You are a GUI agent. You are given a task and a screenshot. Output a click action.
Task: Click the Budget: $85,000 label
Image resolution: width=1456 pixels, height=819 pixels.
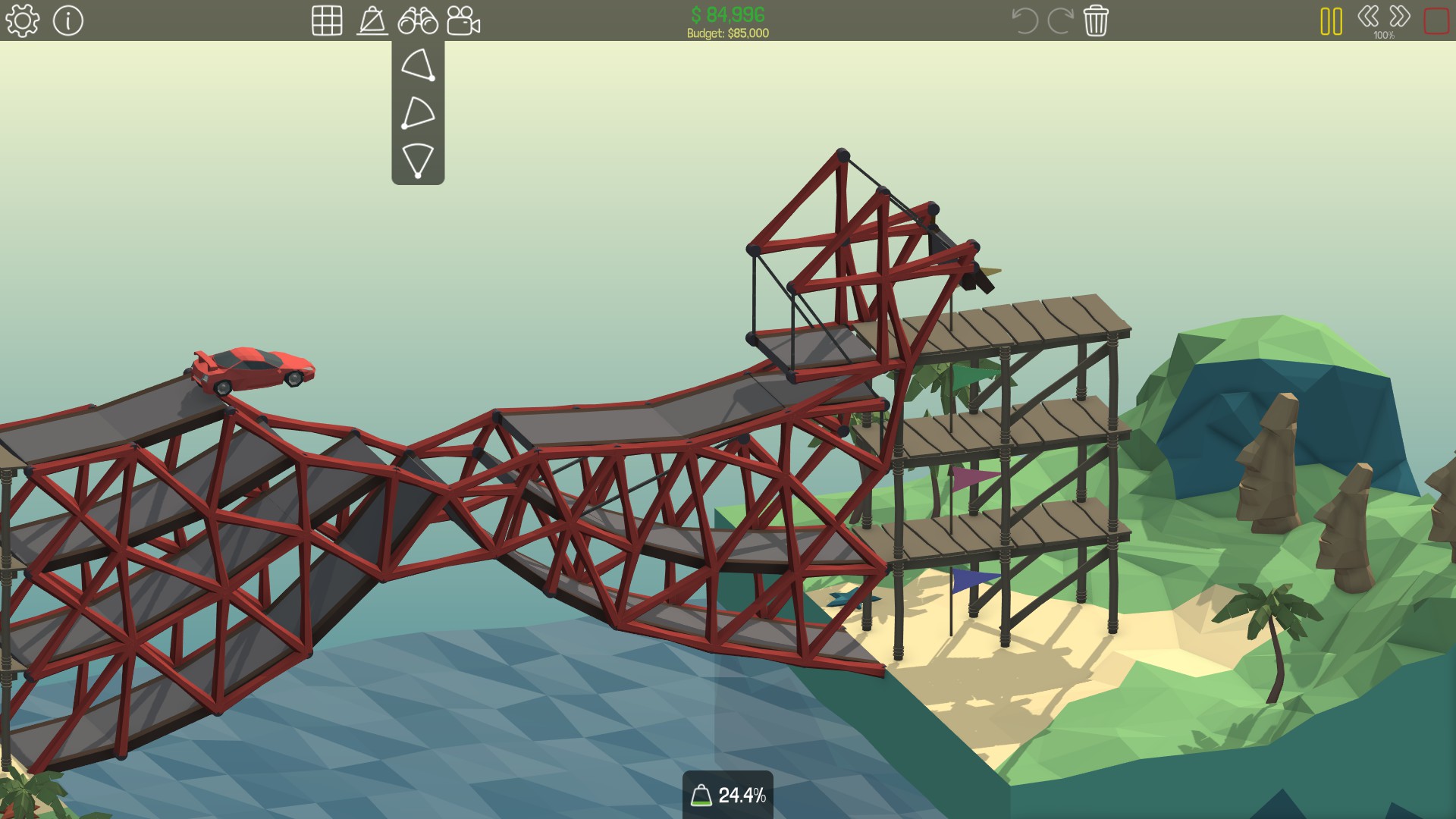728,33
